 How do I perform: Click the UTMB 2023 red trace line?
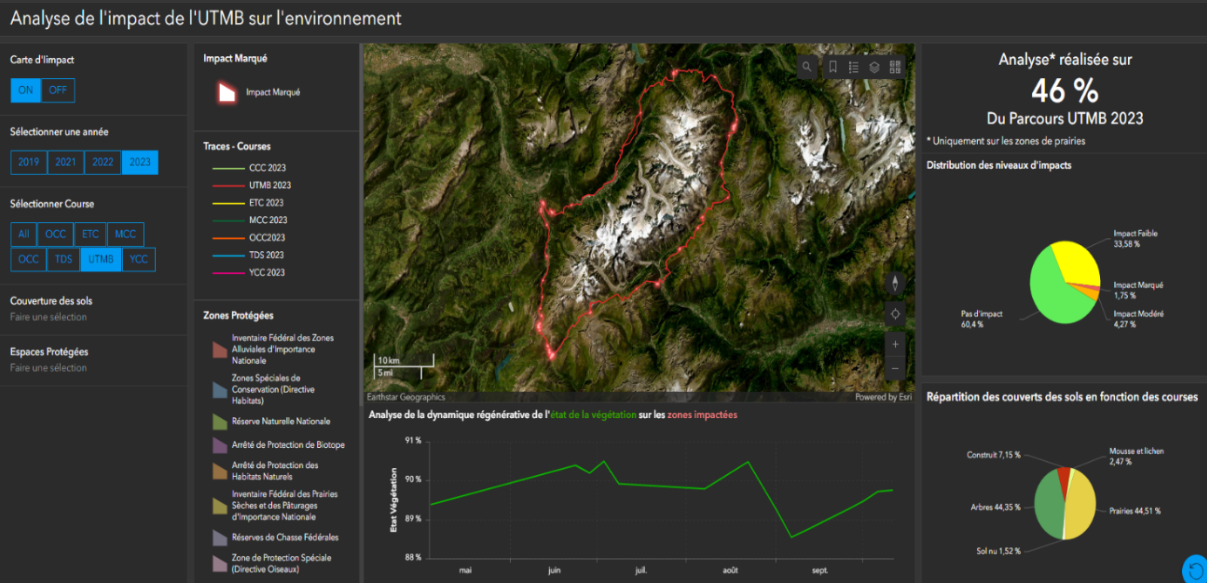[x=228, y=185]
